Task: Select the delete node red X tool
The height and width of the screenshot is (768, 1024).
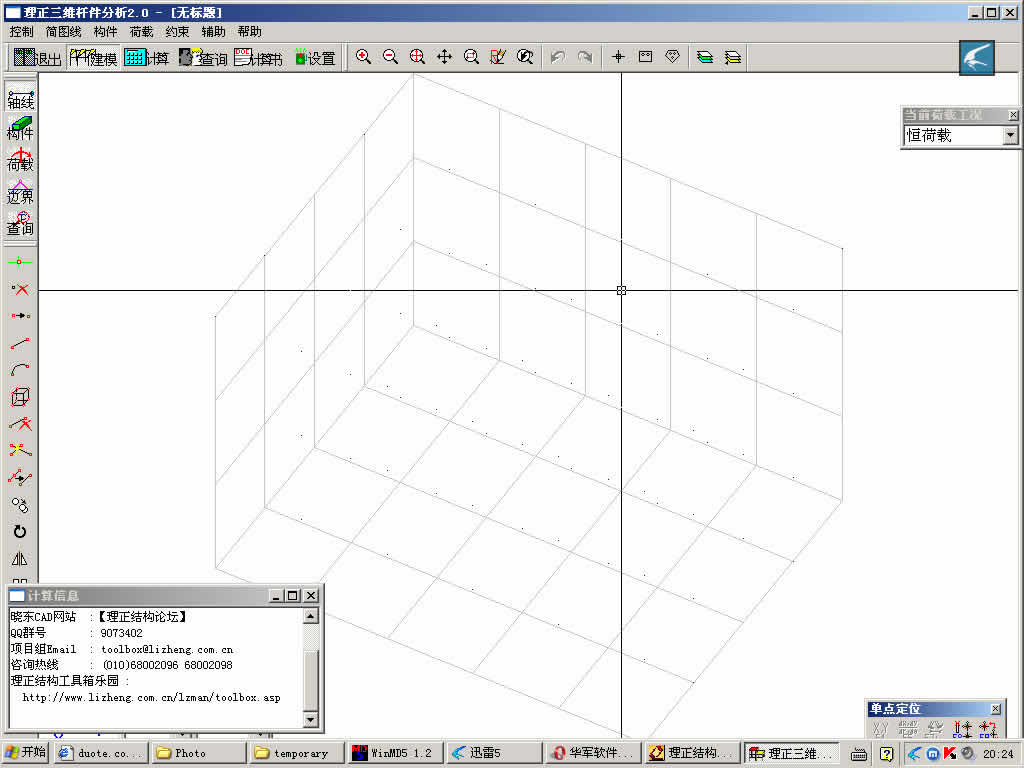Action: tap(20, 289)
